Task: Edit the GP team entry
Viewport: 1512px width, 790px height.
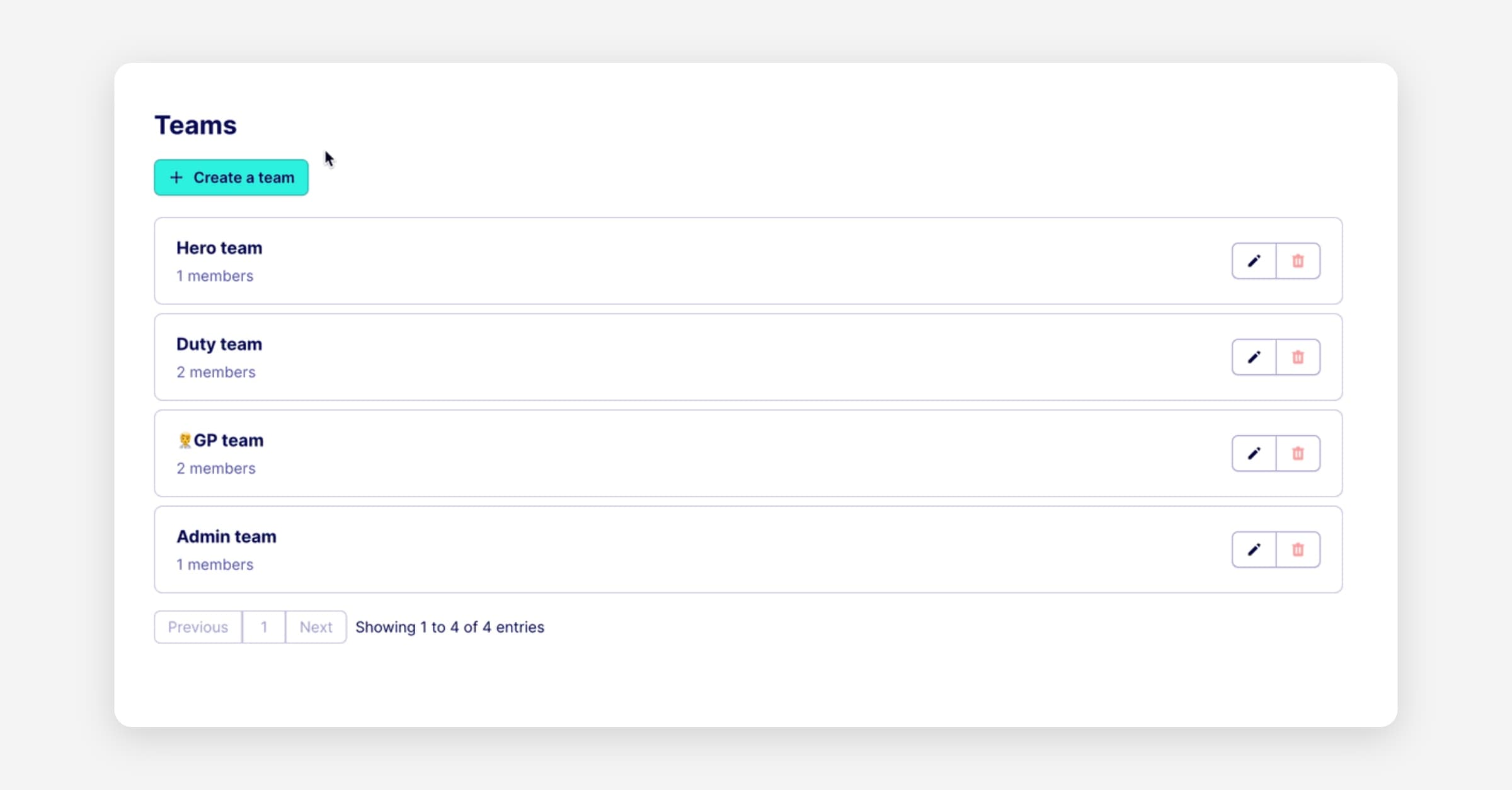Action: tap(1254, 454)
